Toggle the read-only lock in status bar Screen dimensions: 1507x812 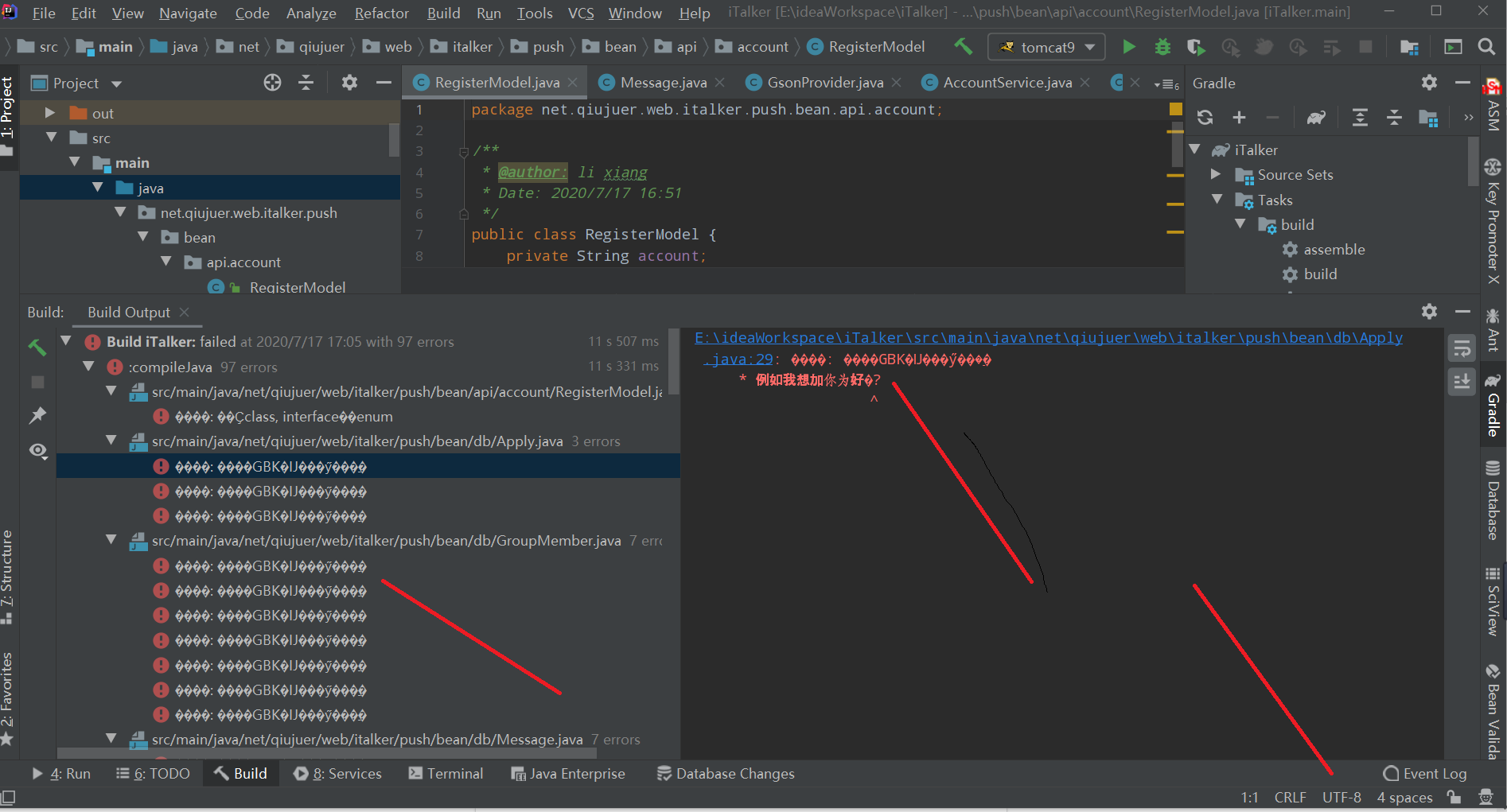pyautogui.click(x=1454, y=797)
